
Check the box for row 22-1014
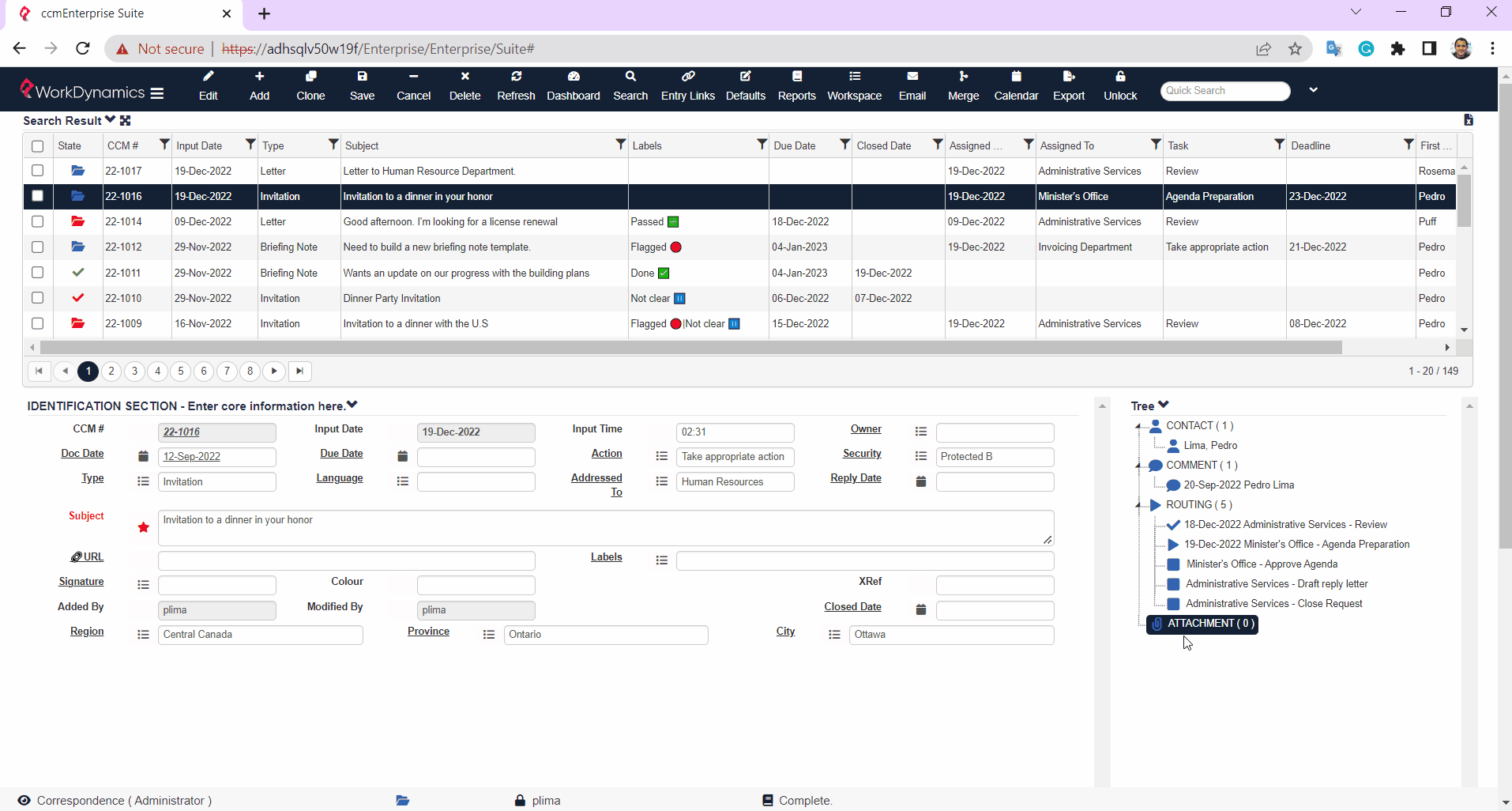(37, 222)
